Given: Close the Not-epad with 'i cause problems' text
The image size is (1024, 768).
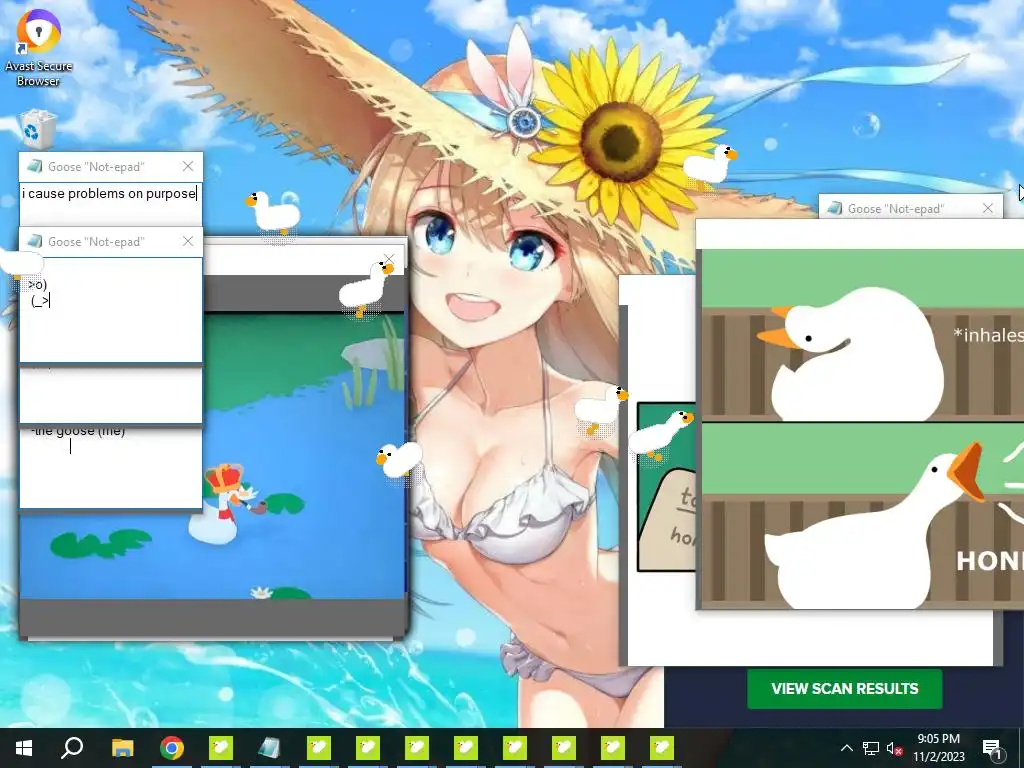Looking at the screenshot, I should 188,167.
